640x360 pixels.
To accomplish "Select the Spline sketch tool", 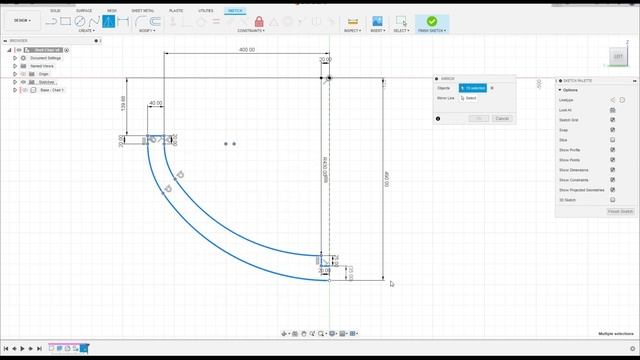I will (94, 21).
